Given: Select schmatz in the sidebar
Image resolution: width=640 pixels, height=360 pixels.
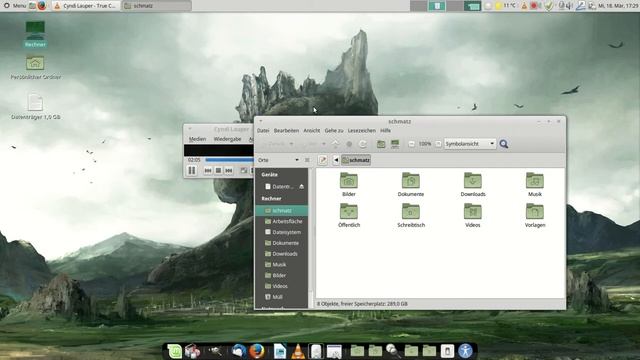Looking at the screenshot, I should tap(282, 211).
